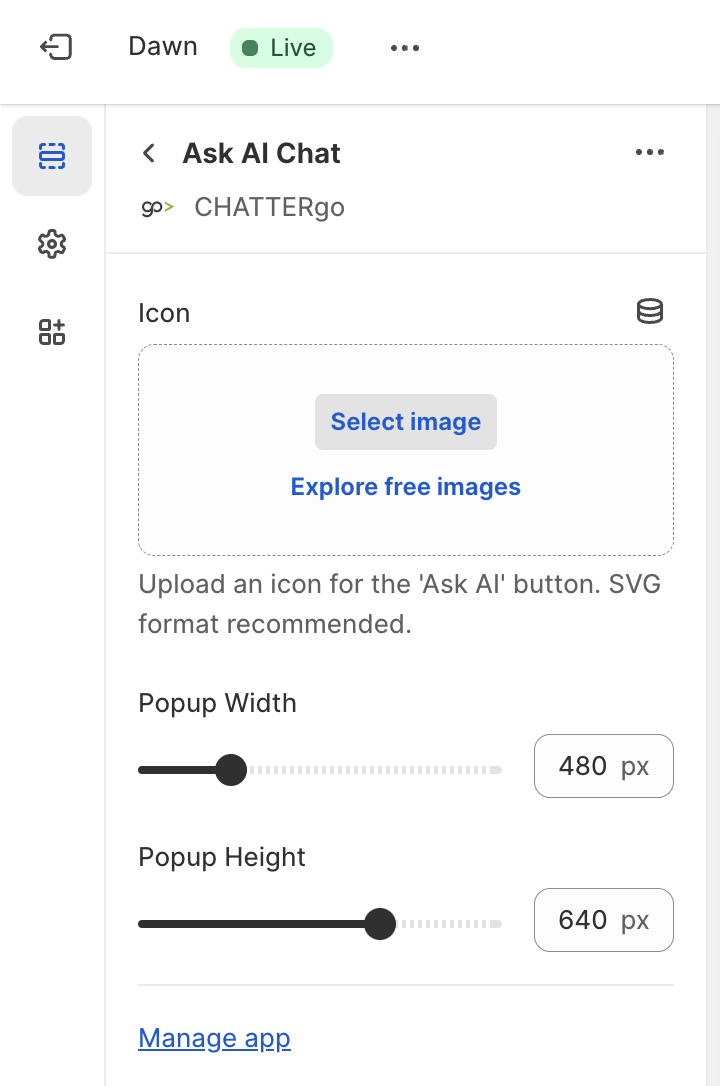
Task: Open Theme settings gear icon
Action: pos(52,244)
